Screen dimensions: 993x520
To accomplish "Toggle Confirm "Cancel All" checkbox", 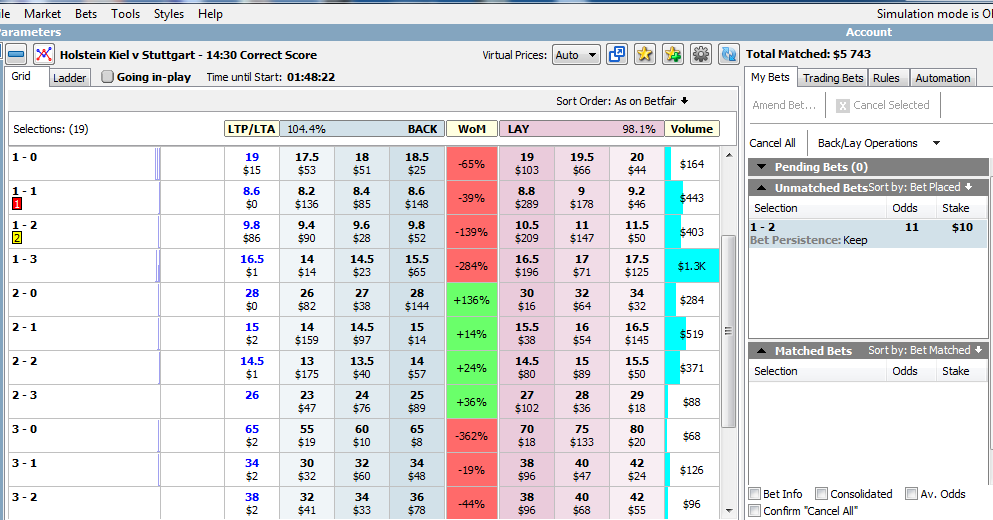I will click(755, 510).
